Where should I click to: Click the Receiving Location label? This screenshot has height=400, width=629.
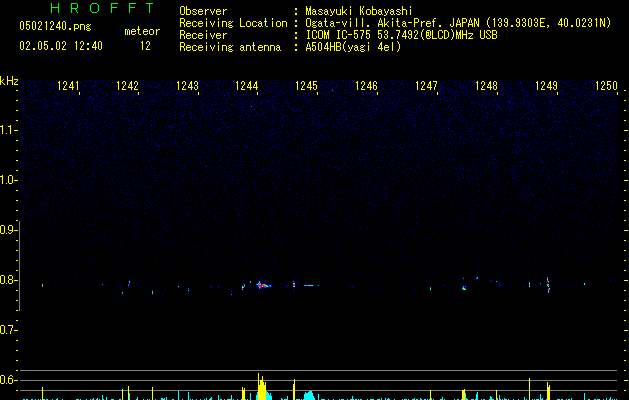(233, 23)
